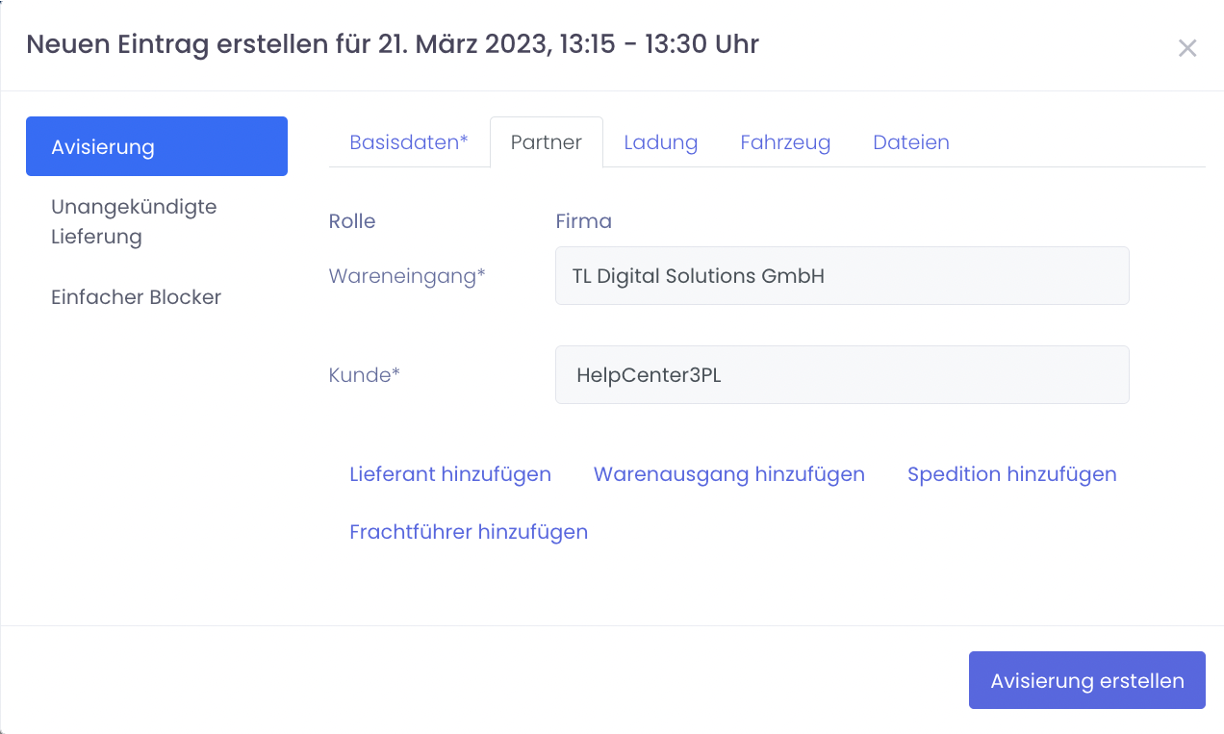
Task: Click the Rolle column header
Action: (352, 221)
